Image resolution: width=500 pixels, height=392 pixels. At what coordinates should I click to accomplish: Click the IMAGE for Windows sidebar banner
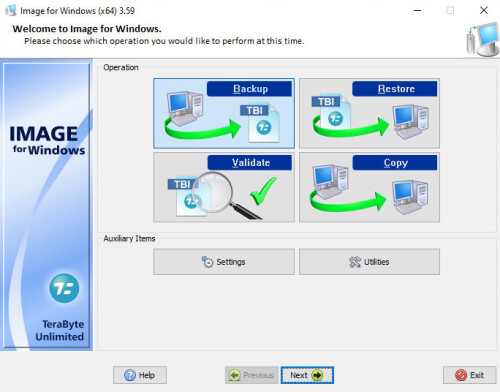coord(47,205)
